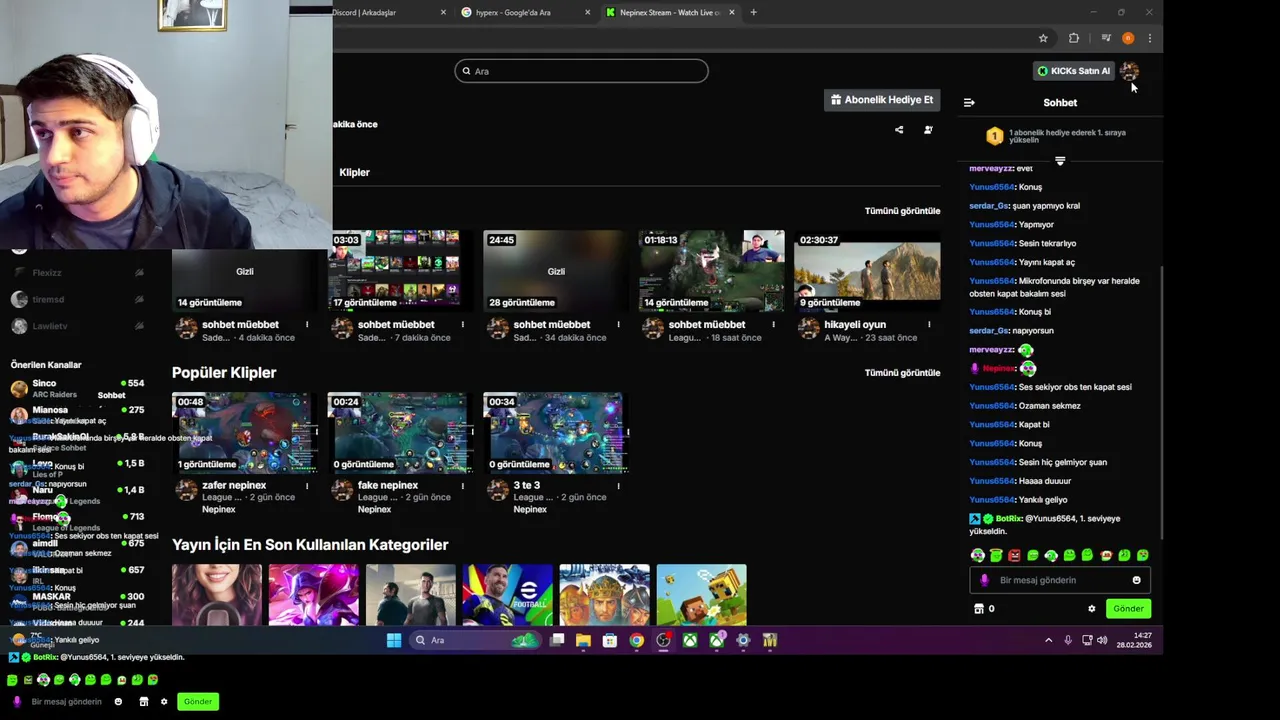The height and width of the screenshot is (720, 1280).
Task: Select the first emote with headphones
Action: coord(978,555)
